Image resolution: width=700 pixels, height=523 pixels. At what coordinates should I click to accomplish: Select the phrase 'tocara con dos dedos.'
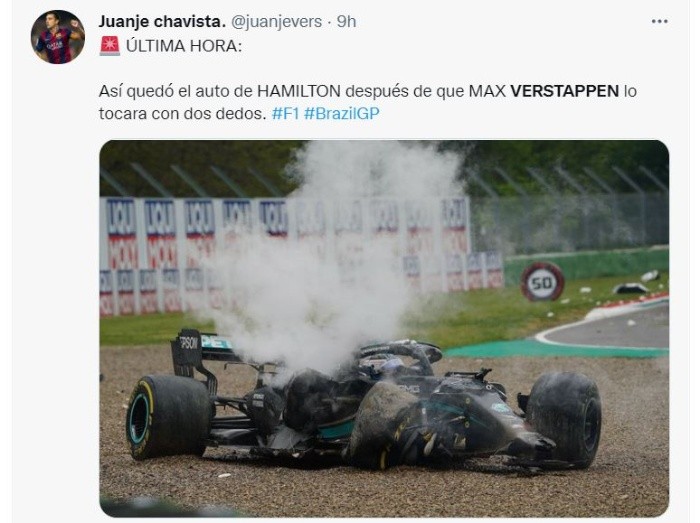pyautogui.click(x=183, y=113)
